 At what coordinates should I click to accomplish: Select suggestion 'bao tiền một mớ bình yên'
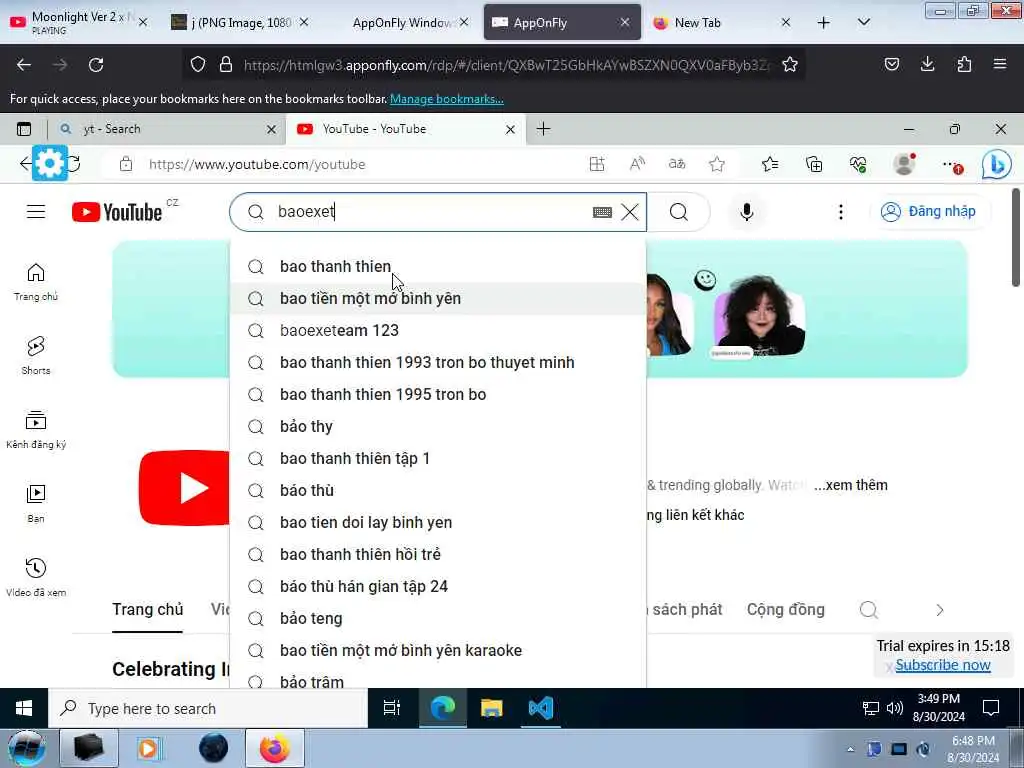pos(438,298)
